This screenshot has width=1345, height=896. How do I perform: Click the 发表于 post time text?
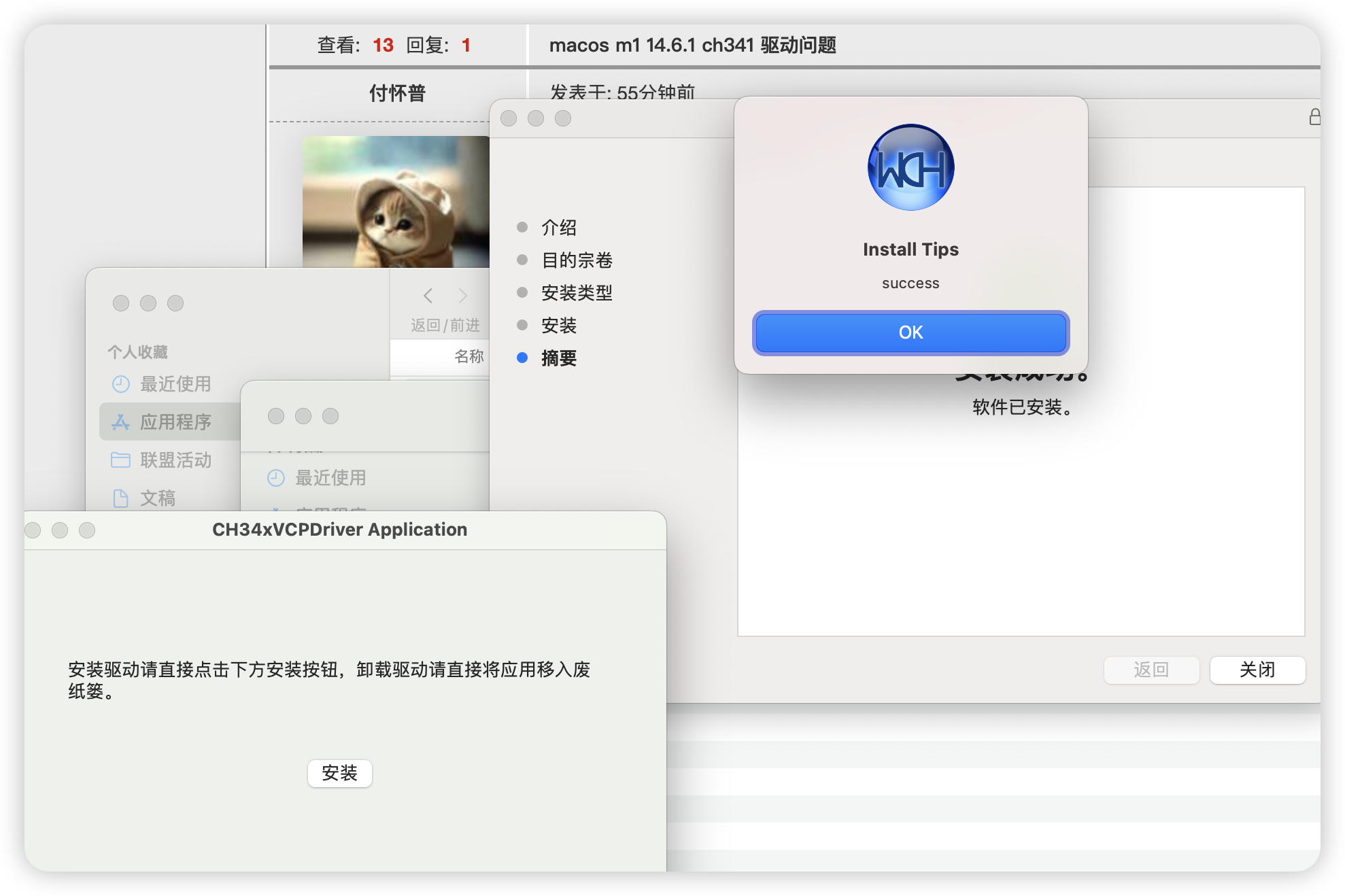(622, 92)
